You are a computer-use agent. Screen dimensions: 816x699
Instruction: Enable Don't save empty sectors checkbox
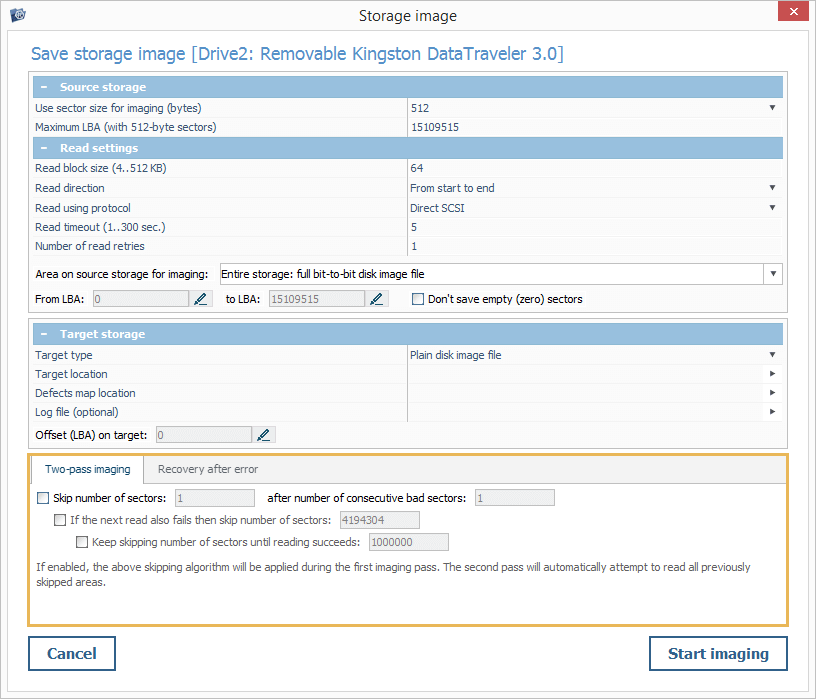pyautogui.click(x=418, y=298)
